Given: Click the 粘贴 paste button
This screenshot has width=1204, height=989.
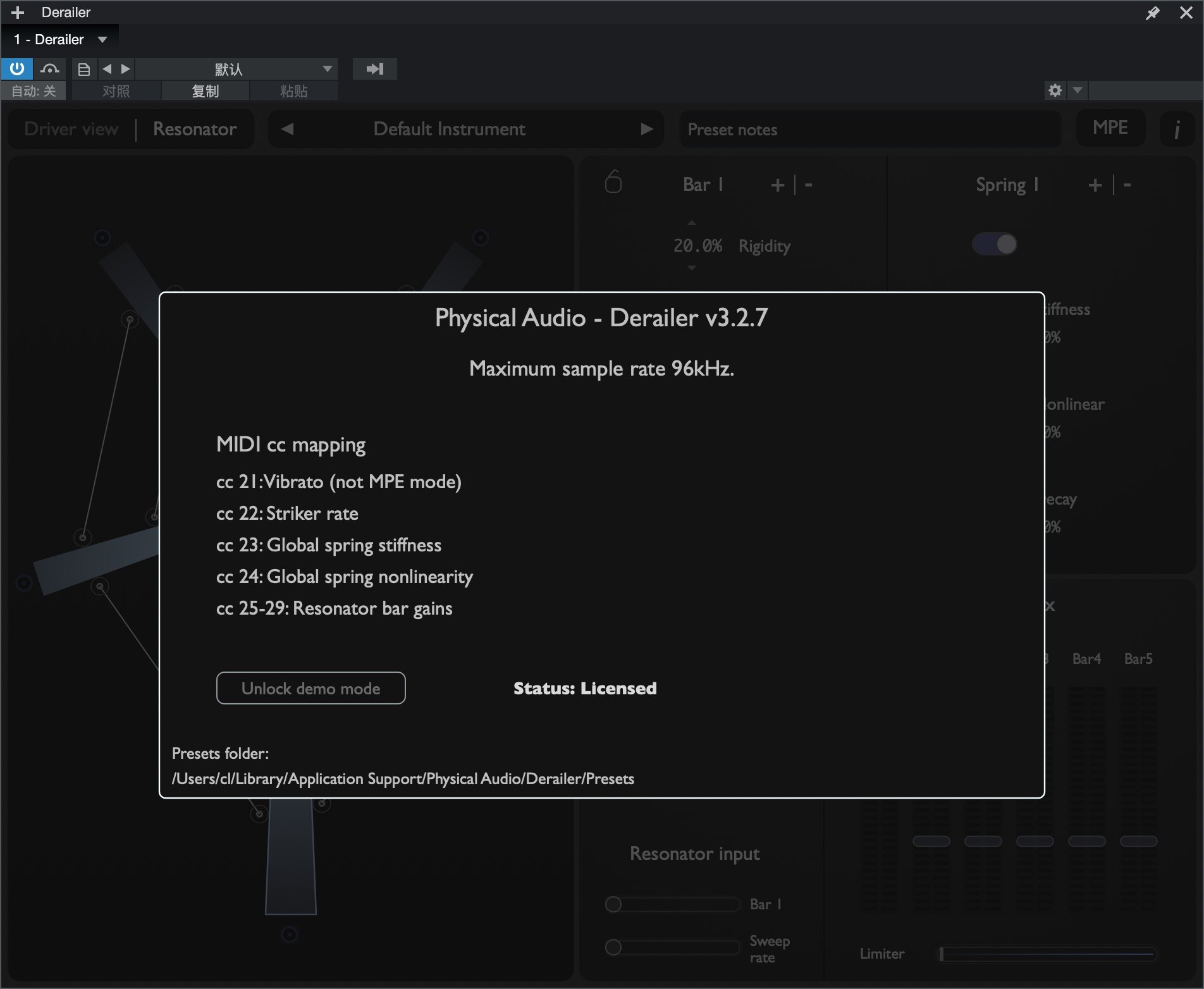Looking at the screenshot, I should pos(294,91).
